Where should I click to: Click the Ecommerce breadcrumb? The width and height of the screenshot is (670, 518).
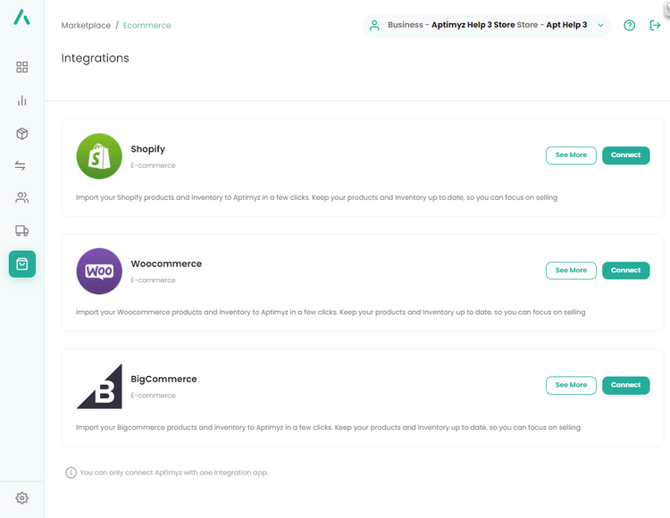pos(147,26)
